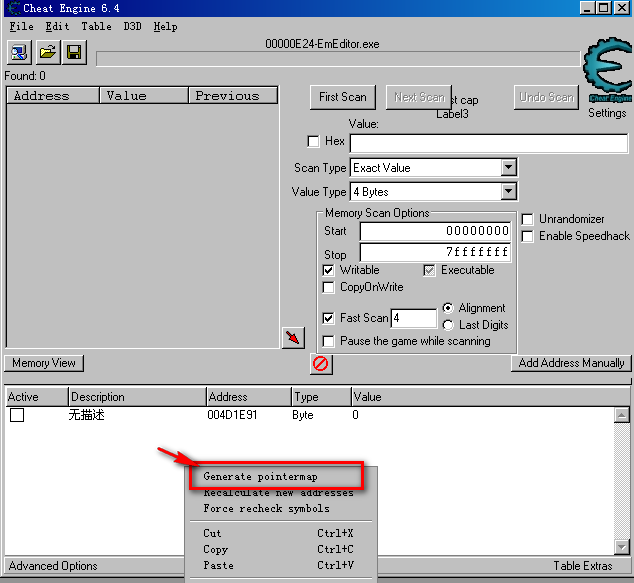Click the red prohibit clear-list icon
Image resolution: width=634 pixels, height=583 pixels.
[x=321, y=364]
